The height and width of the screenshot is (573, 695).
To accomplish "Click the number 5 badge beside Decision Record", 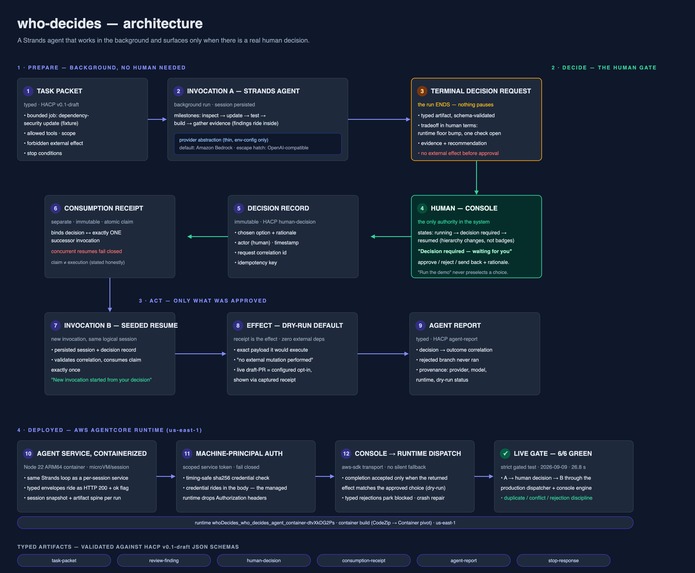I will (238, 208).
